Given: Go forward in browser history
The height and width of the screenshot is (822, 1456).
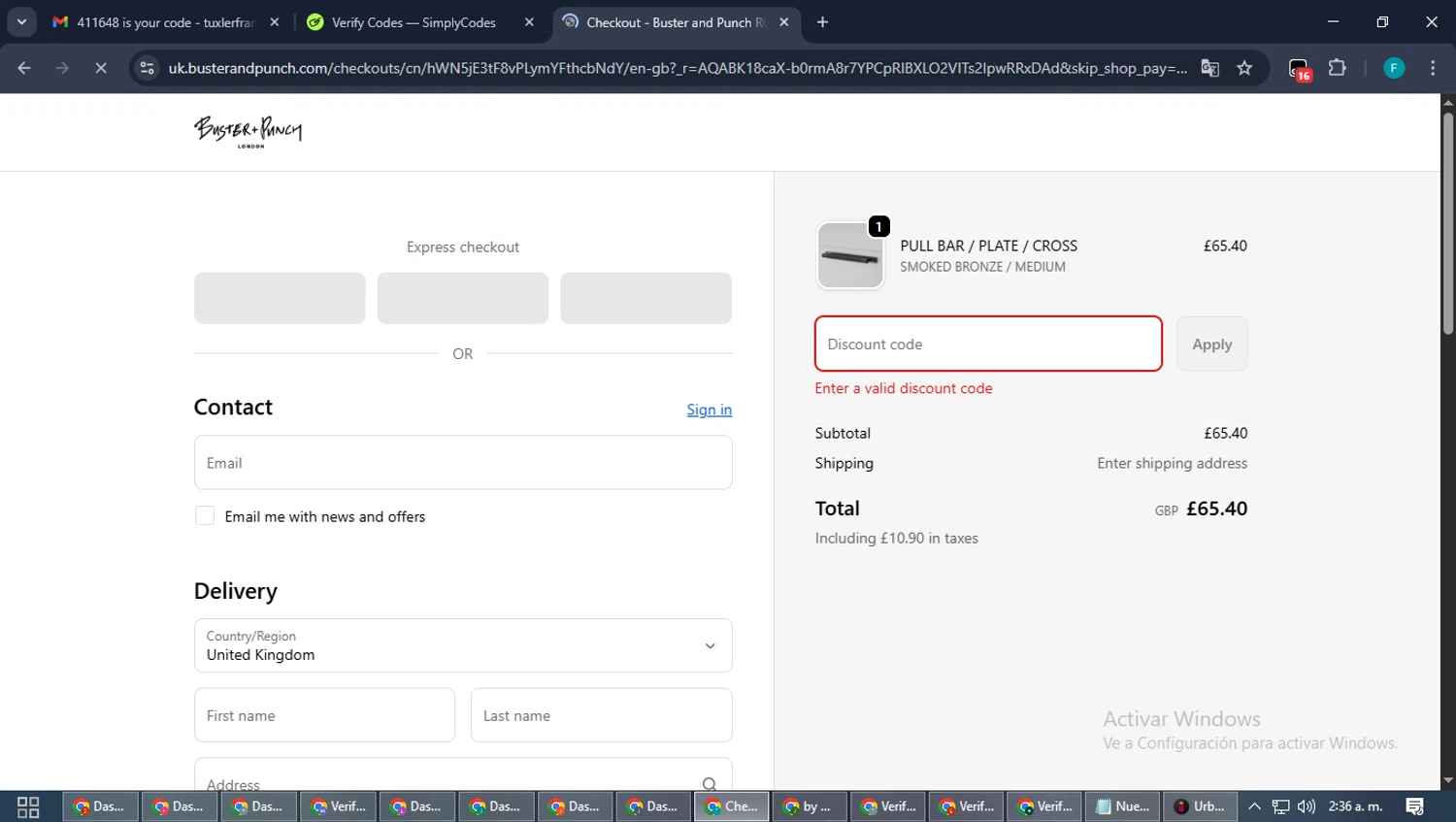Looking at the screenshot, I should click(x=63, y=68).
